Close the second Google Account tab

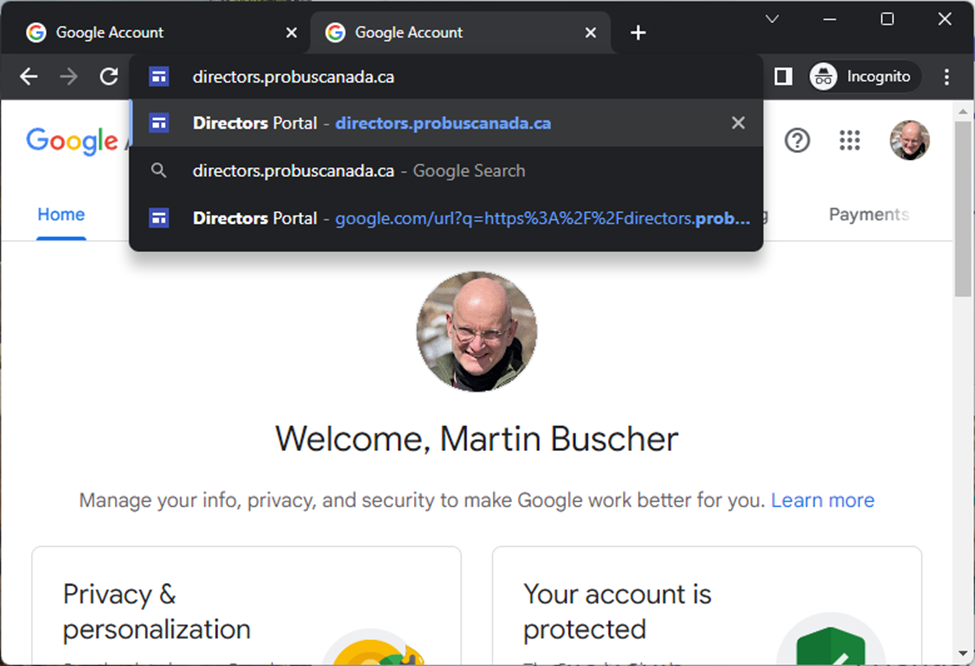point(591,32)
